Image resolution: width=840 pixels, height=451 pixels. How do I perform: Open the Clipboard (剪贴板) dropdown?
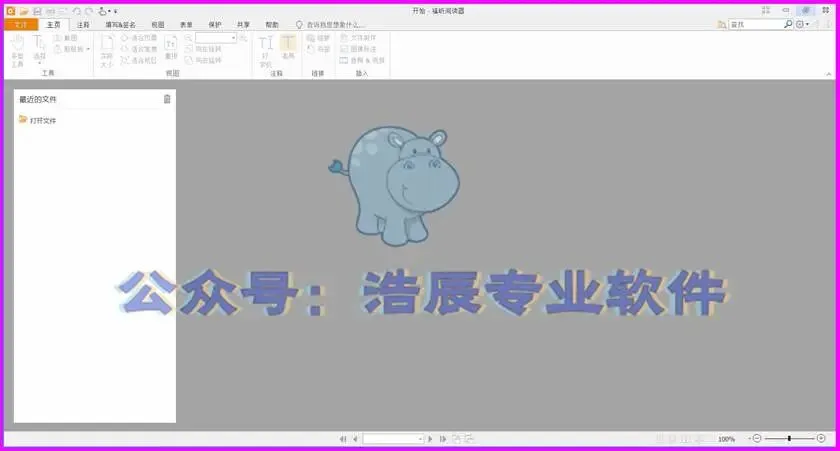(x=72, y=49)
